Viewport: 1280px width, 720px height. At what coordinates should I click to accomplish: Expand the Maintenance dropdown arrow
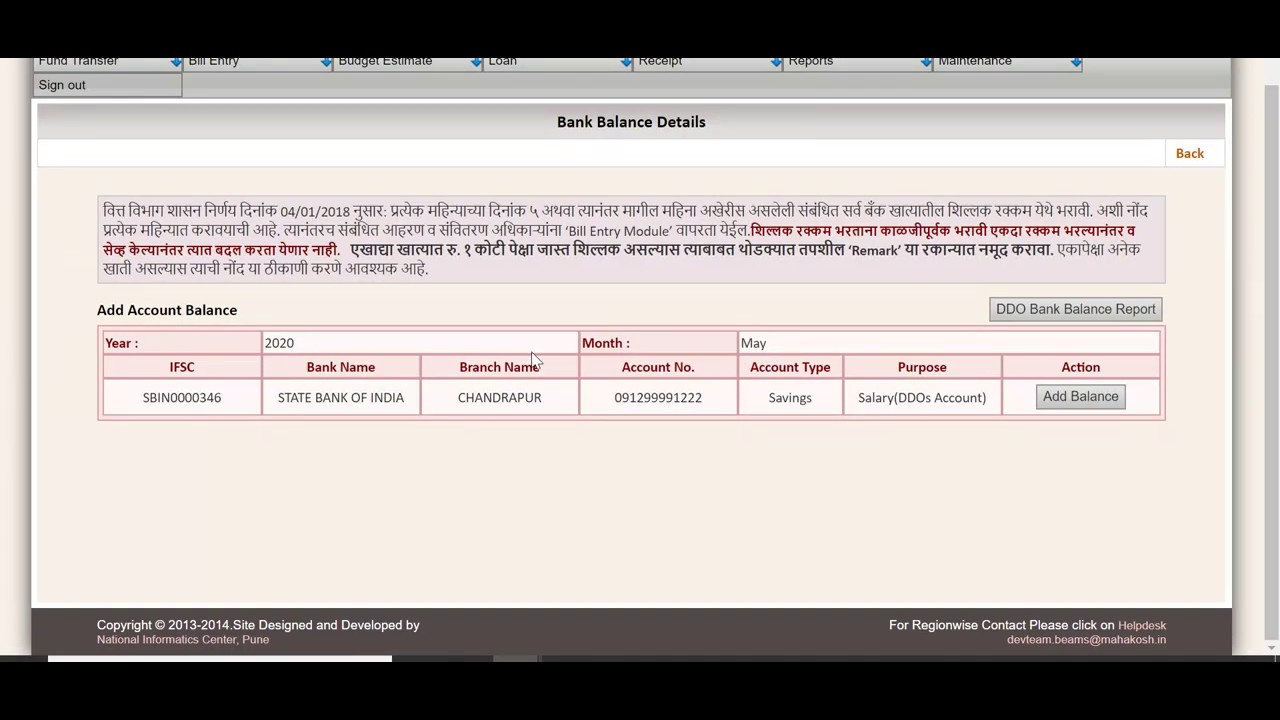[x=1076, y=63]
